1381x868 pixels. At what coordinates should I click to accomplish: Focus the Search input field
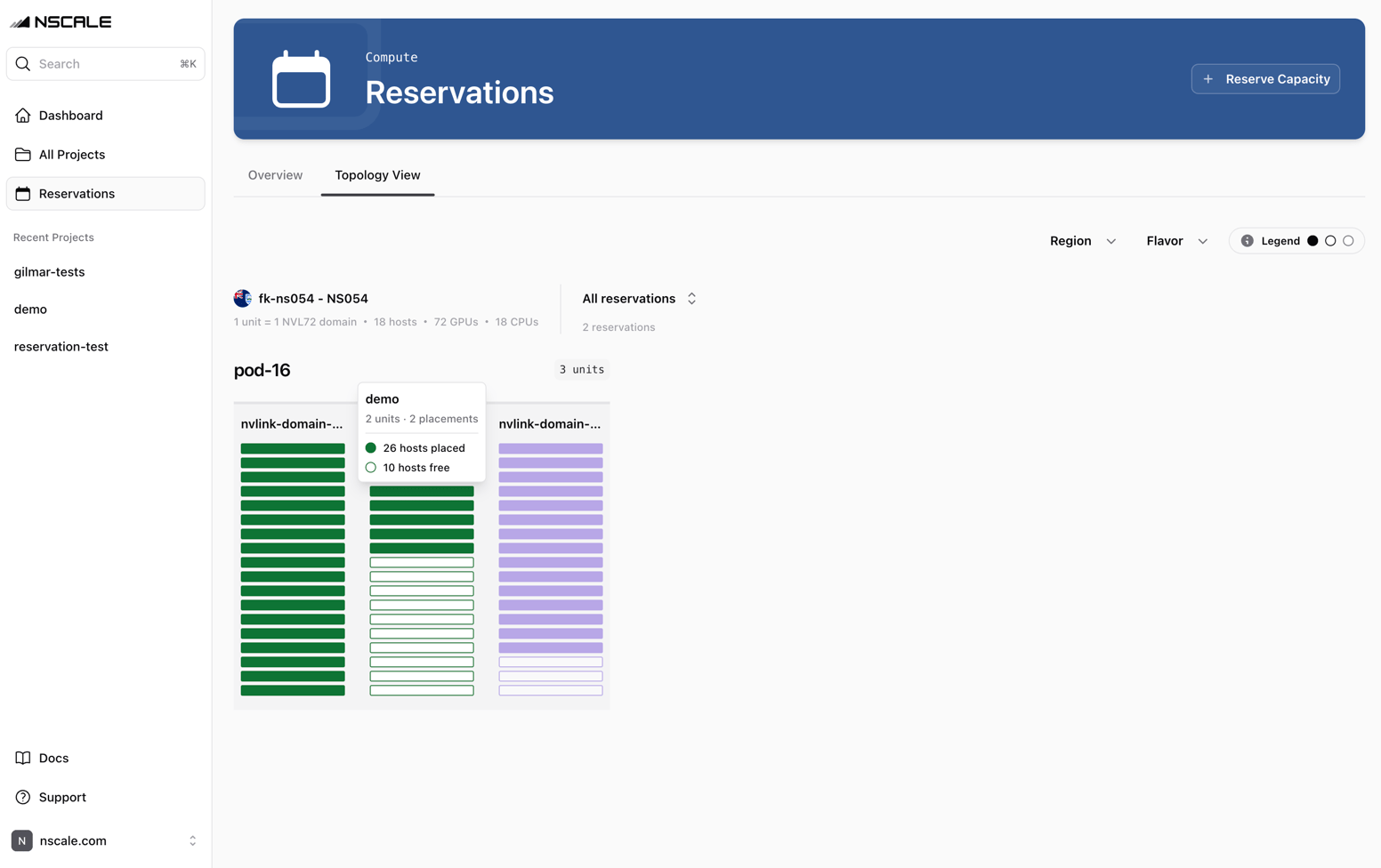click(x=106, y=64)
